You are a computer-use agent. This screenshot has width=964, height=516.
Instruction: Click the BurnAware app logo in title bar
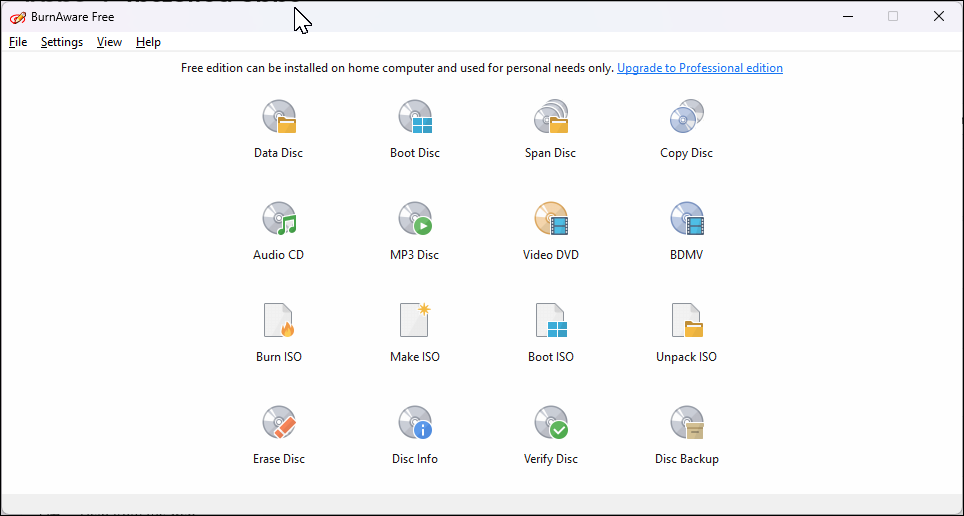pos(18,17)
